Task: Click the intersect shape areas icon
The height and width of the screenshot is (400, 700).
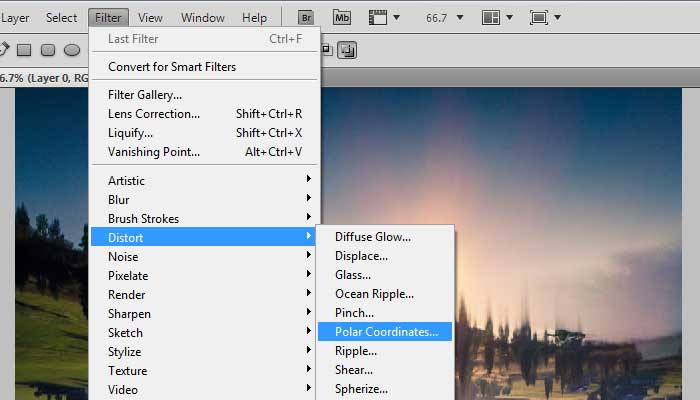Action: coord(327,50)
